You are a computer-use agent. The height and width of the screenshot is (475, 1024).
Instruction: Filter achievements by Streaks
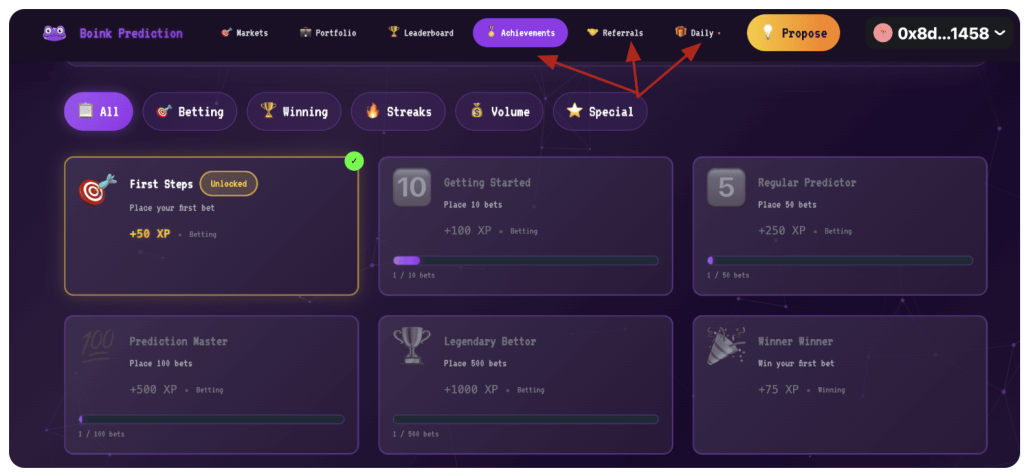[398, 112]
